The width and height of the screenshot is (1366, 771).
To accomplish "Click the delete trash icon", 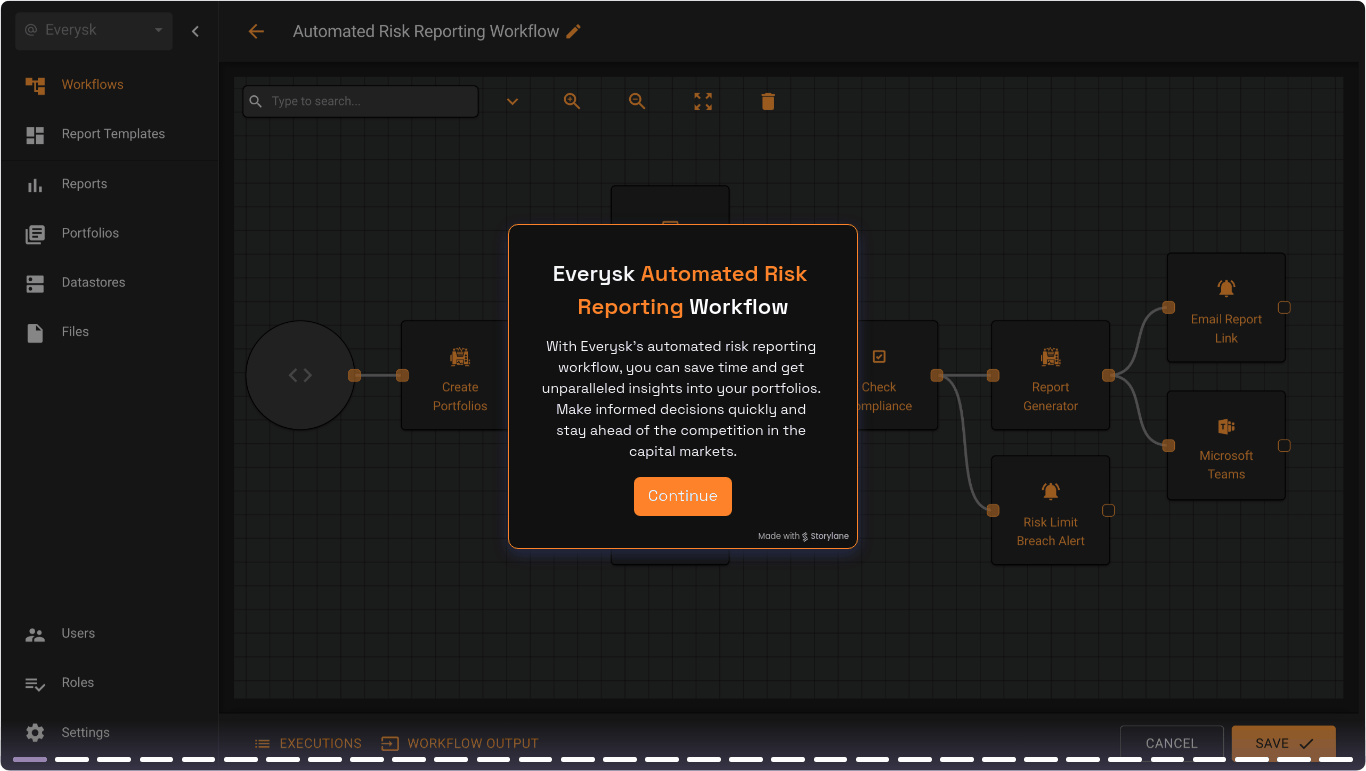I will pyautogui.click(x=768, y=101).
